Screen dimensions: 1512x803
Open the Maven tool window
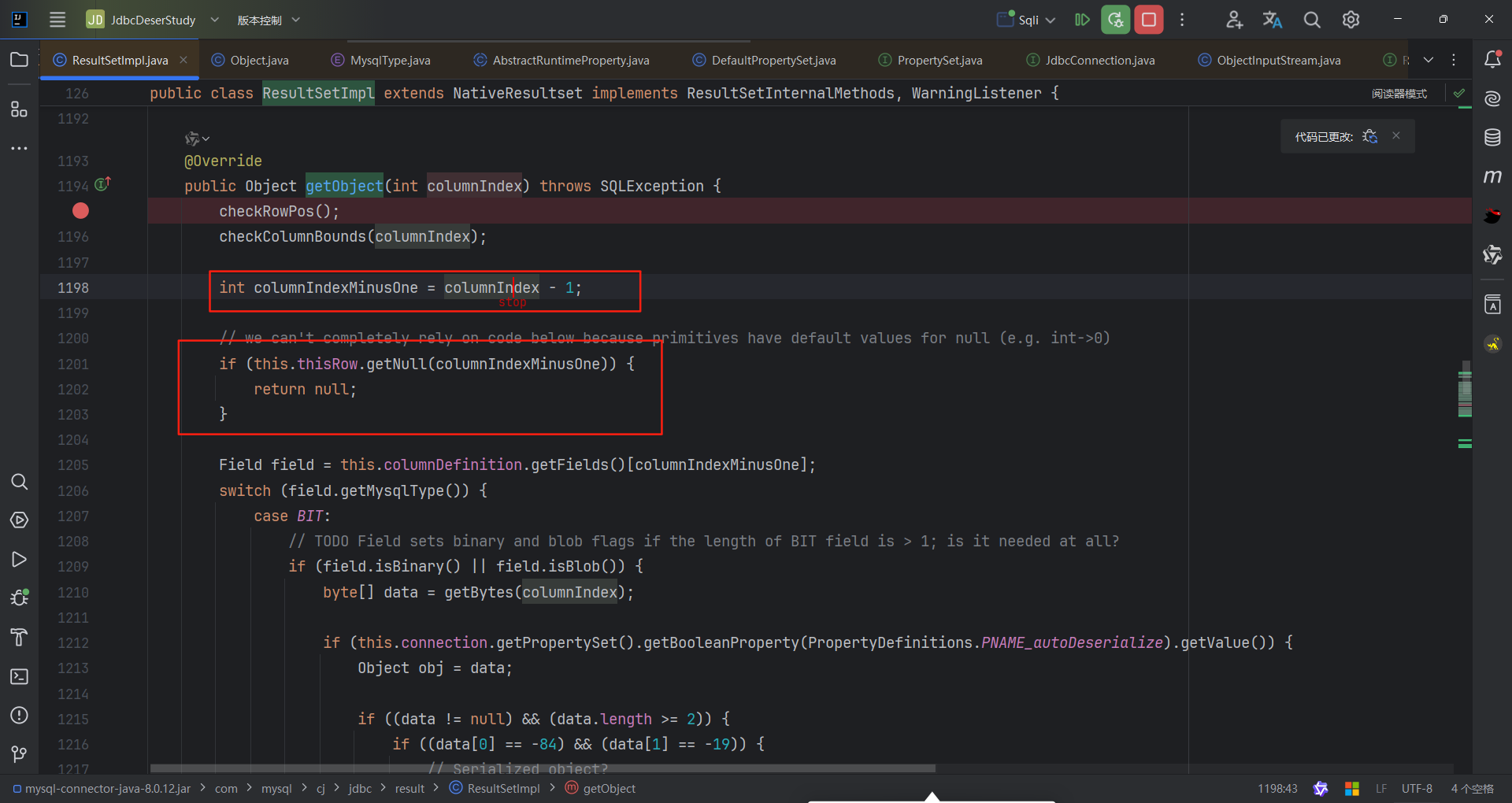(x=1492, y=176)
